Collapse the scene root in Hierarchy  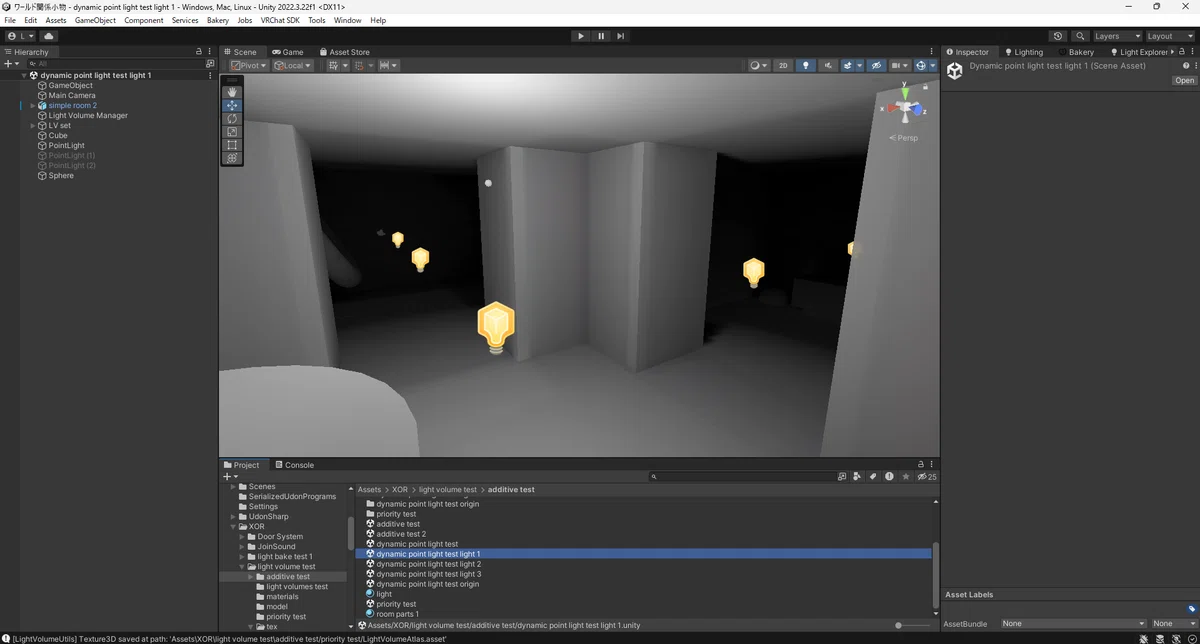(x=24, y=75)
